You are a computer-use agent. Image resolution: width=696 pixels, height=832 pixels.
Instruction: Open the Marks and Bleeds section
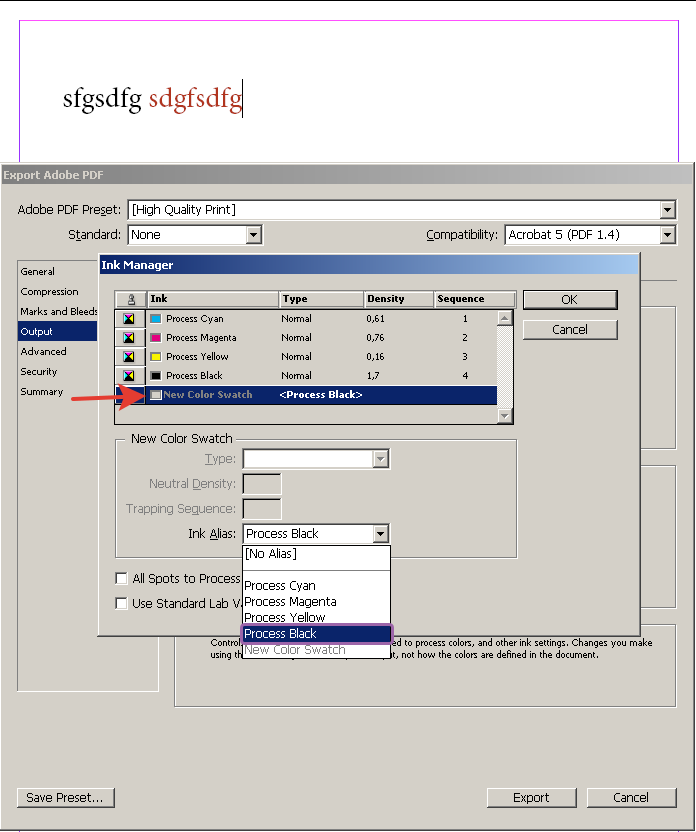click(x=57, y=311)
